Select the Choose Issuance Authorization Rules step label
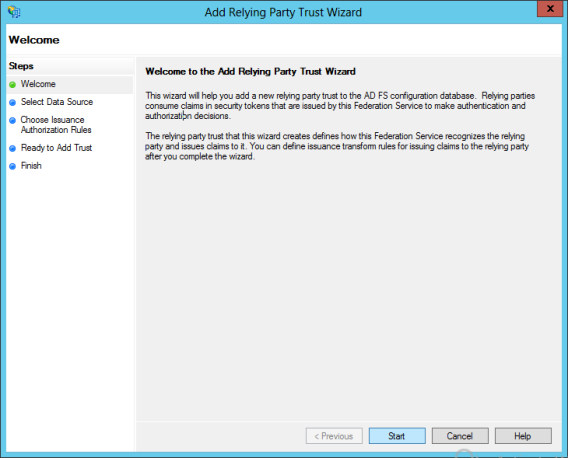The width and height of the screenshot is (568, 458). 56,125
